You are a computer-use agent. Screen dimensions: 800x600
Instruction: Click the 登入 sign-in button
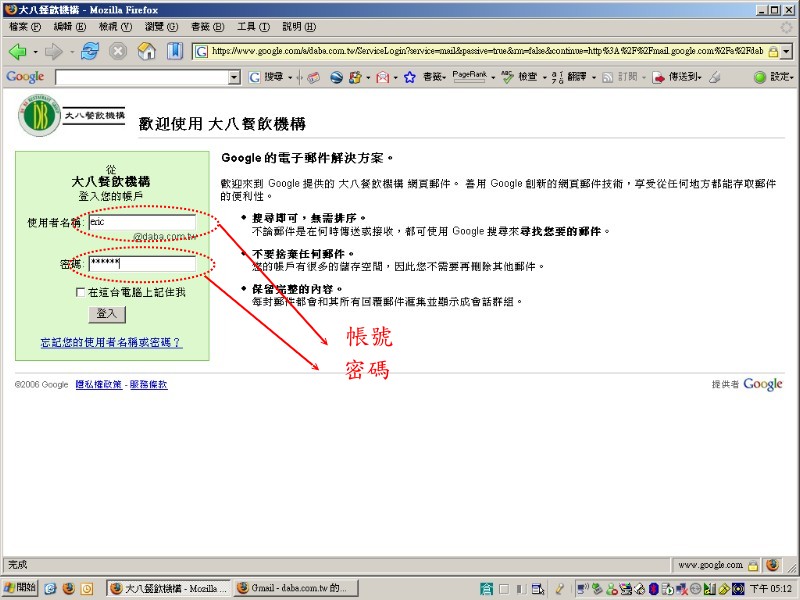(107, 314)
